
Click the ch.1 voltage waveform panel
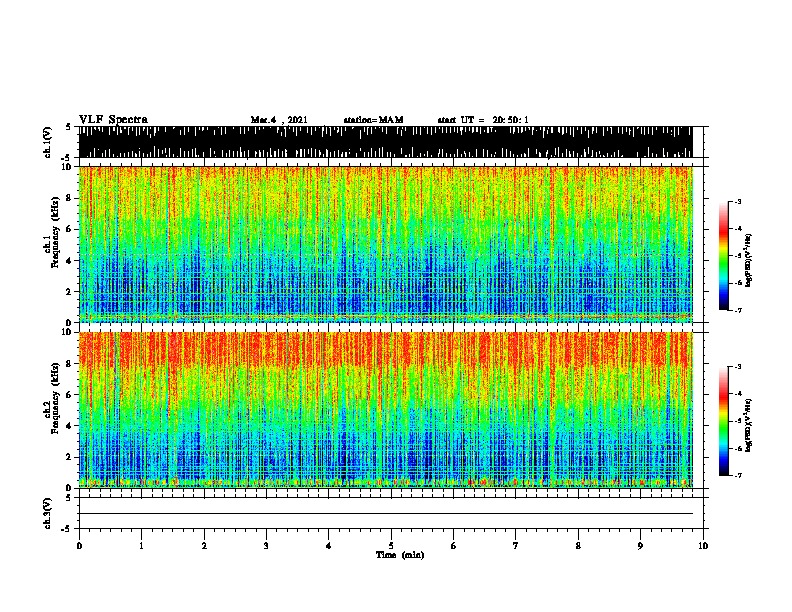[385, 142]
